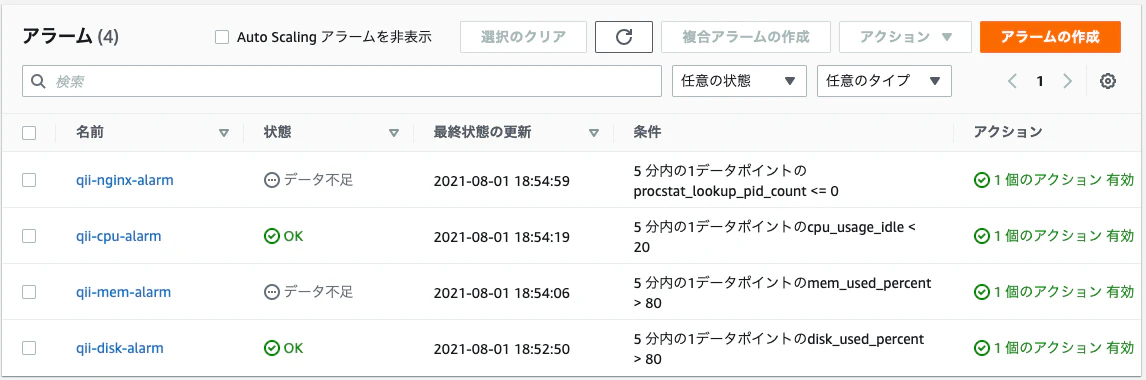1146x380 pixels.
Task: Select checkbox for qii-cpu-alarm row
Action: tap(29, 236)
